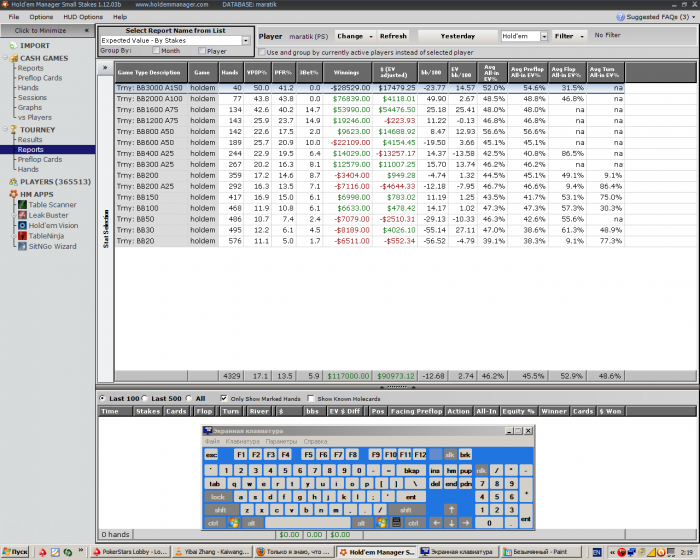Screen dimensions: 700x560
Task: Enable use currently active players checkbox
Action: 262,52
